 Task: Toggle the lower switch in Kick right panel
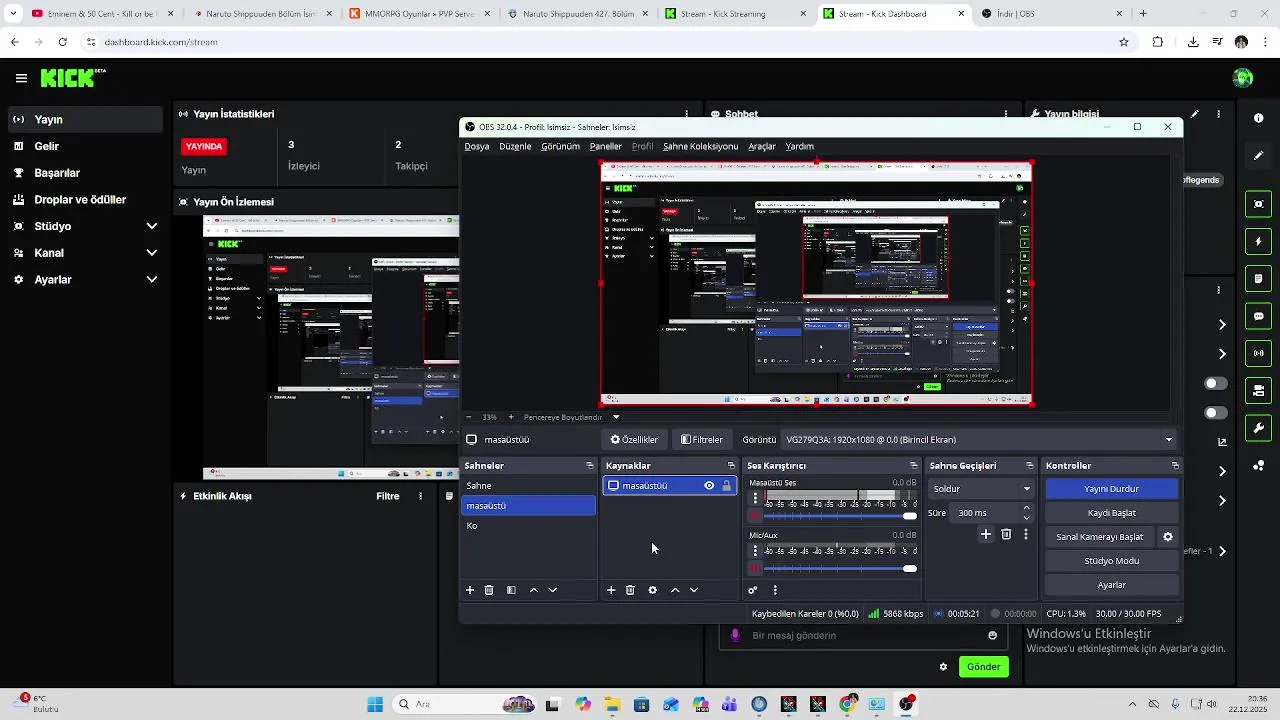point(1216,413)
